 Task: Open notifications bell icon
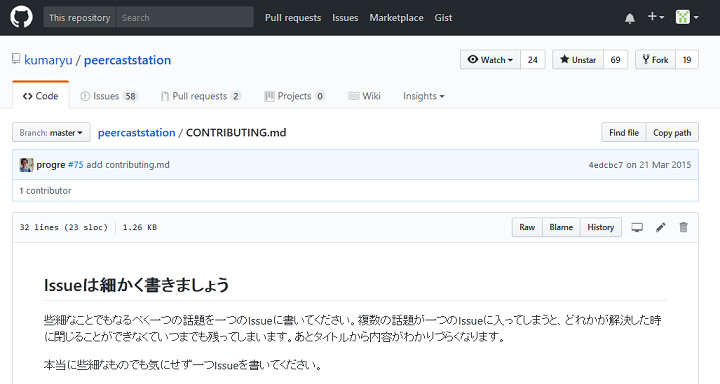(630, 18)
